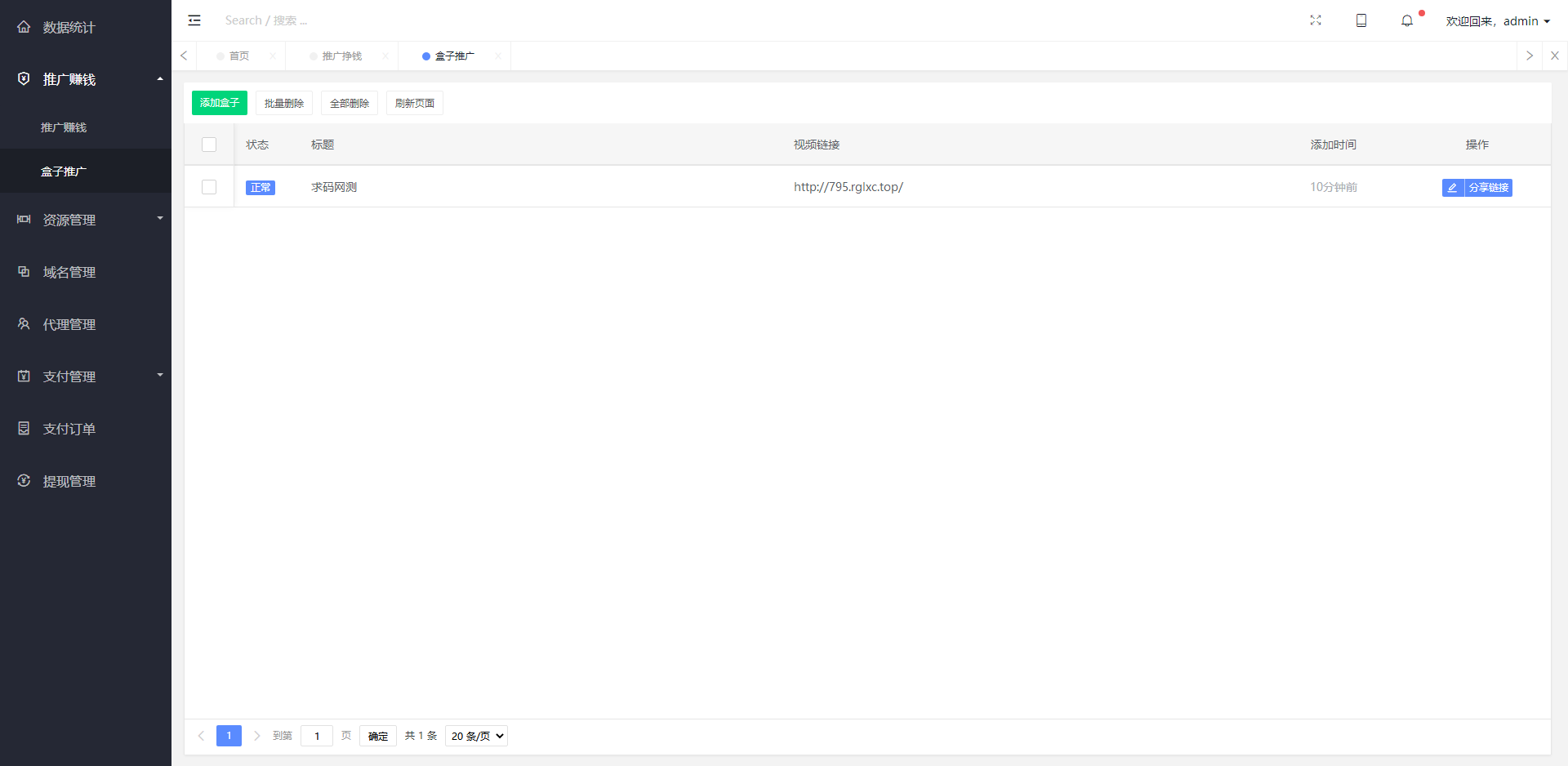The height and width of the screenshot is (766, 1568).
Task: Collapse the sidebar with the menu icon
Action: click(x=194, y=20)
